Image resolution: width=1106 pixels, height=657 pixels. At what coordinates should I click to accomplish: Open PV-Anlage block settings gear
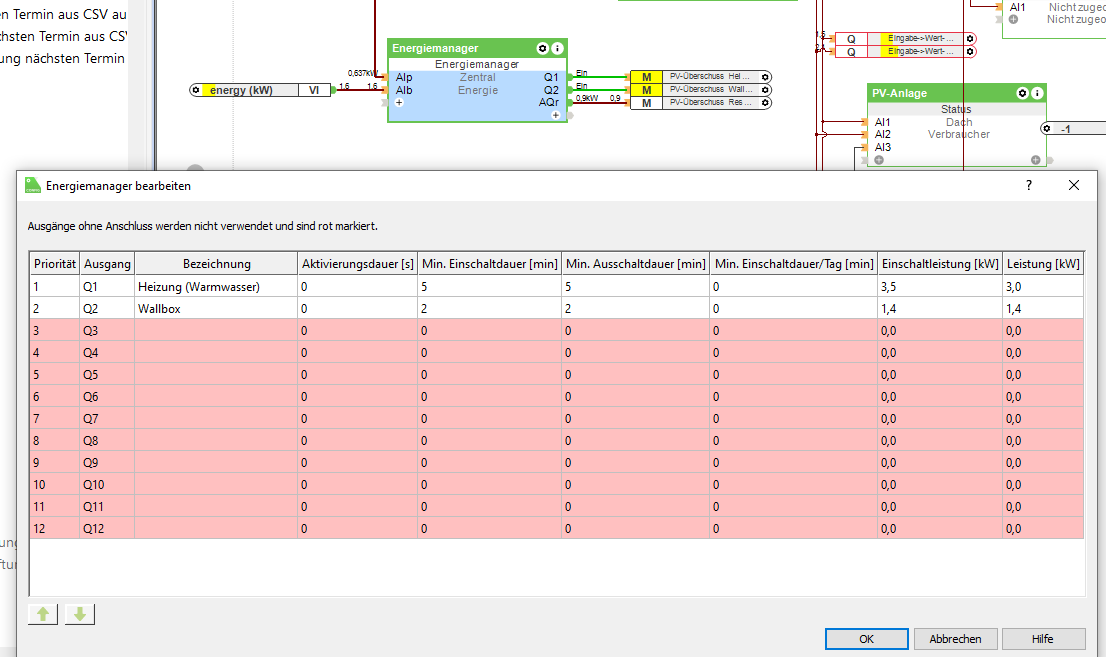point(1022,93)
